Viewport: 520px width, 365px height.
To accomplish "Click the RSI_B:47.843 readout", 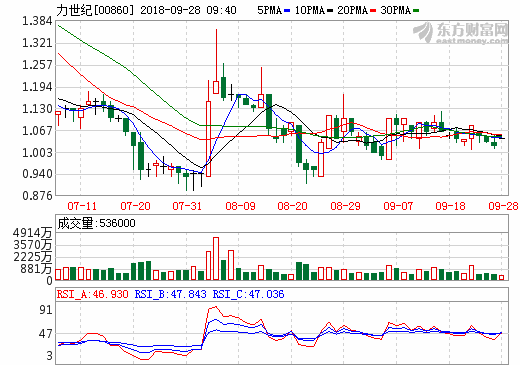I will coord(170,294).
